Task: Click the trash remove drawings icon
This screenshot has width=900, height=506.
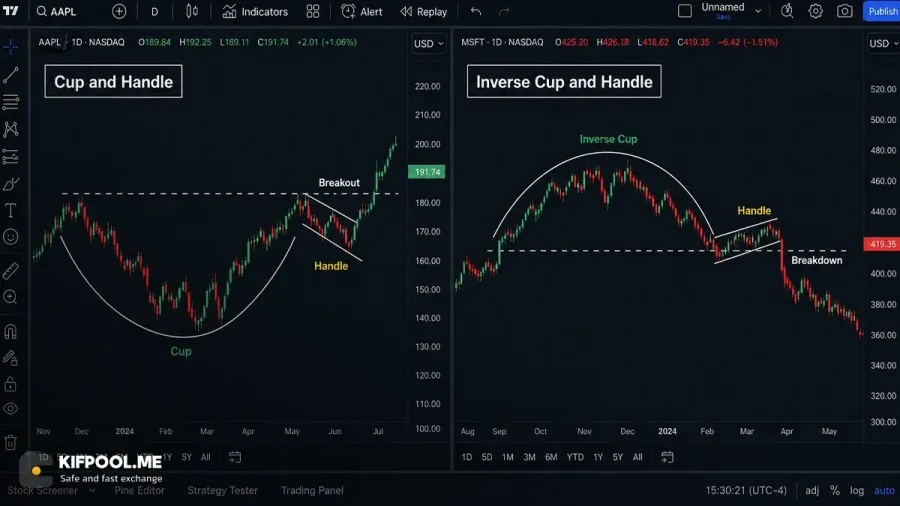Action: pyautogui.click(x=10, y=442)
